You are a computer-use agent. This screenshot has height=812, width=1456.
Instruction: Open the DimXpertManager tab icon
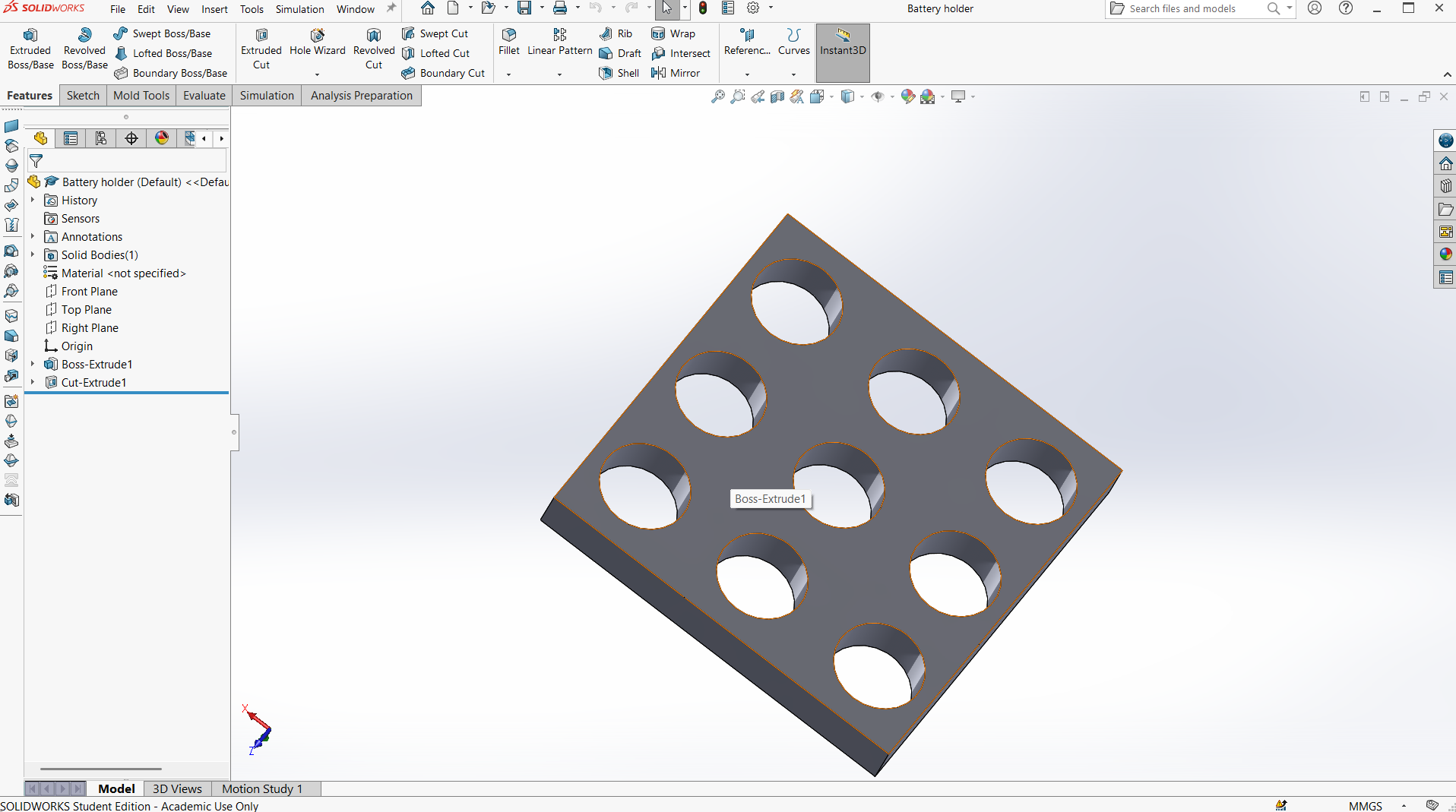[131, 138]
